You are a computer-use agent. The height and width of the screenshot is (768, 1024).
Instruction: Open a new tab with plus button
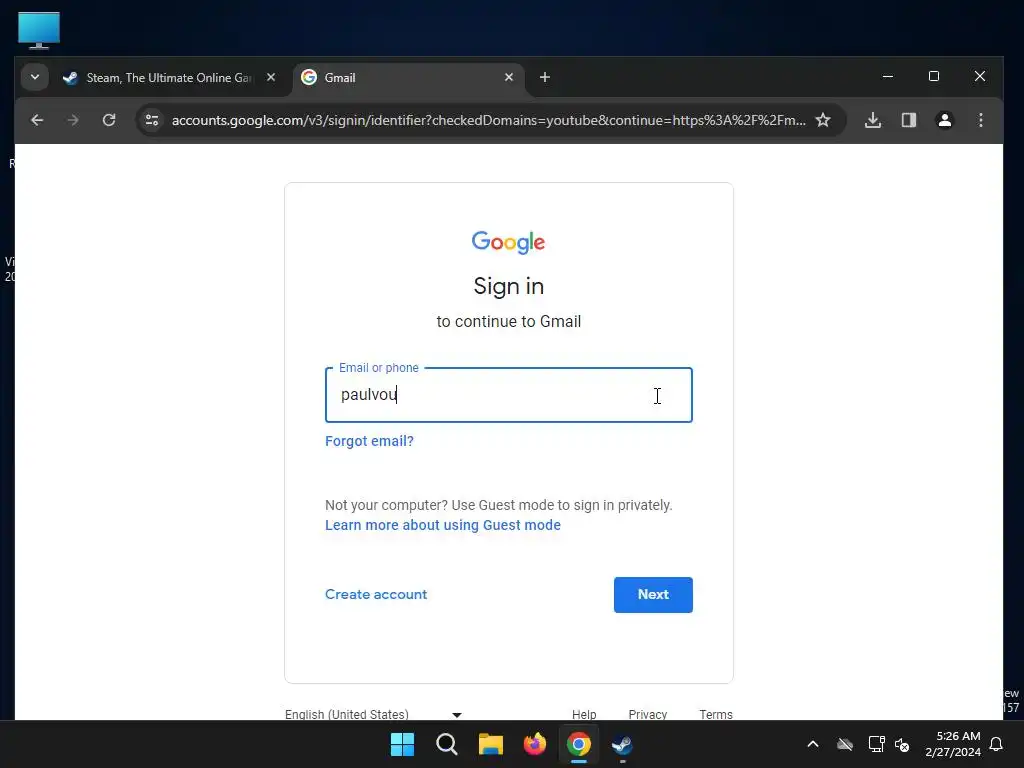click(545, 78)
